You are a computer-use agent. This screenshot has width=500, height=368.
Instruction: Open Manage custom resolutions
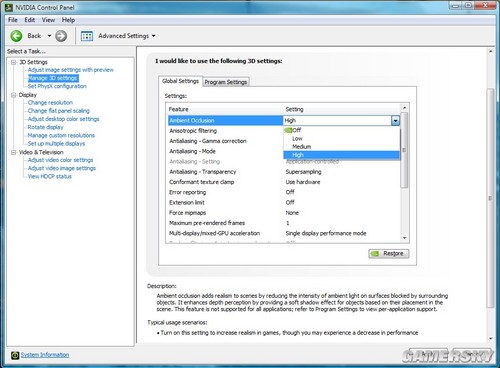tap(61, 135)
